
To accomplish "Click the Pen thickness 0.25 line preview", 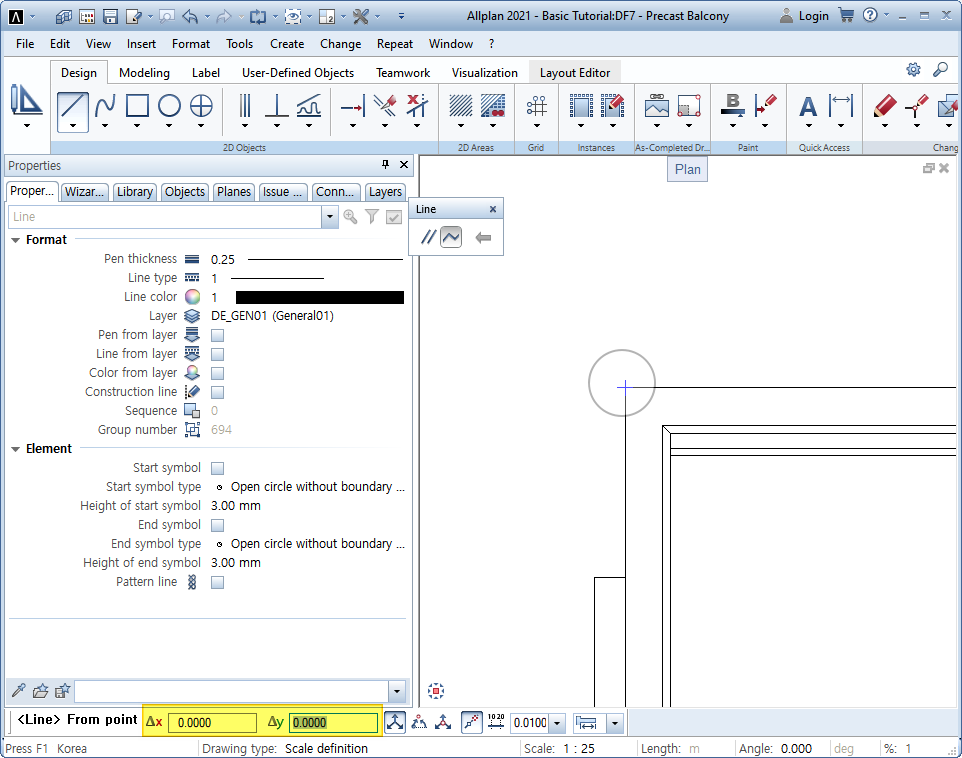I will pos(325,260).
